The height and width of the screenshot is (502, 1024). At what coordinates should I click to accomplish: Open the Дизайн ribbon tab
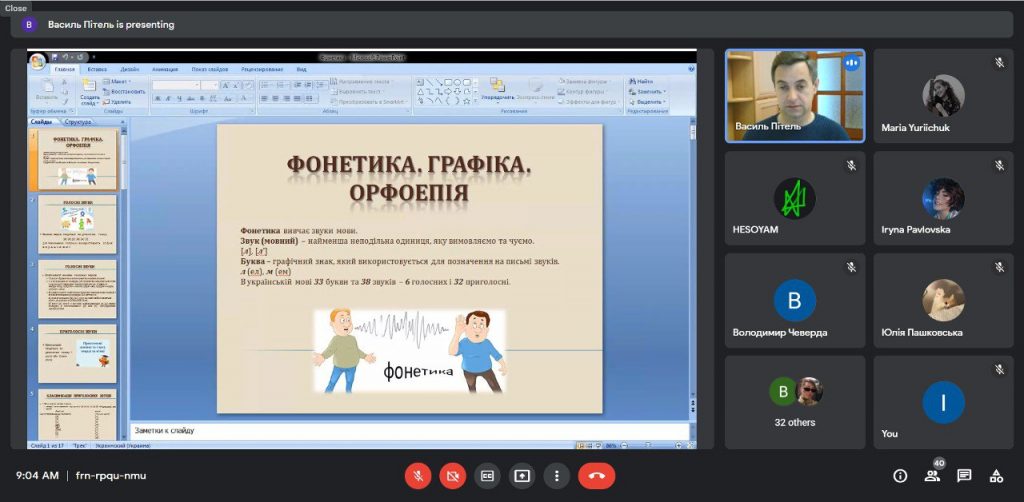pyautogui.click(x=129, y=69)
